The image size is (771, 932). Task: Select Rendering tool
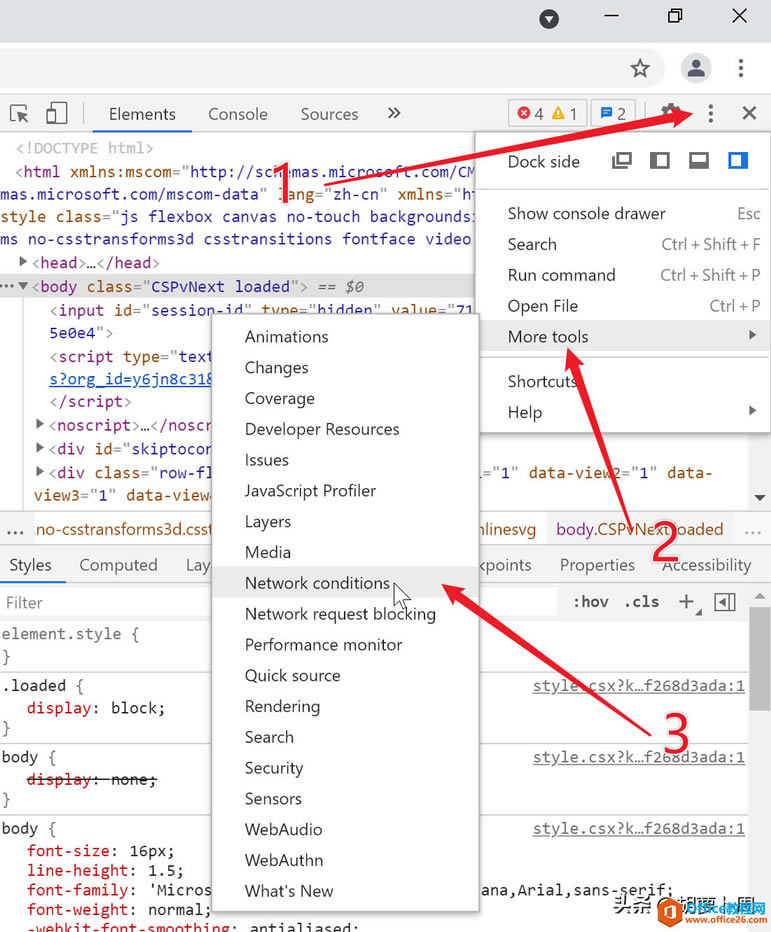[x=345, y=706]
